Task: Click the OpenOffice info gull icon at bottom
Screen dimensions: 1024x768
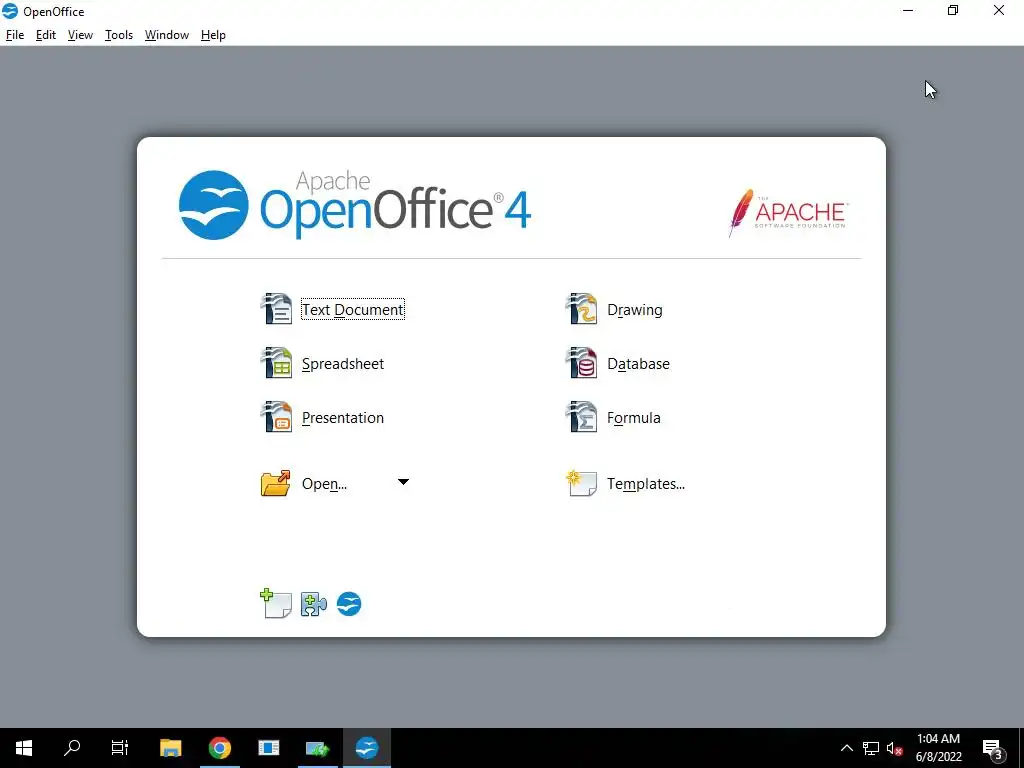Action: [x=349, y=604]
